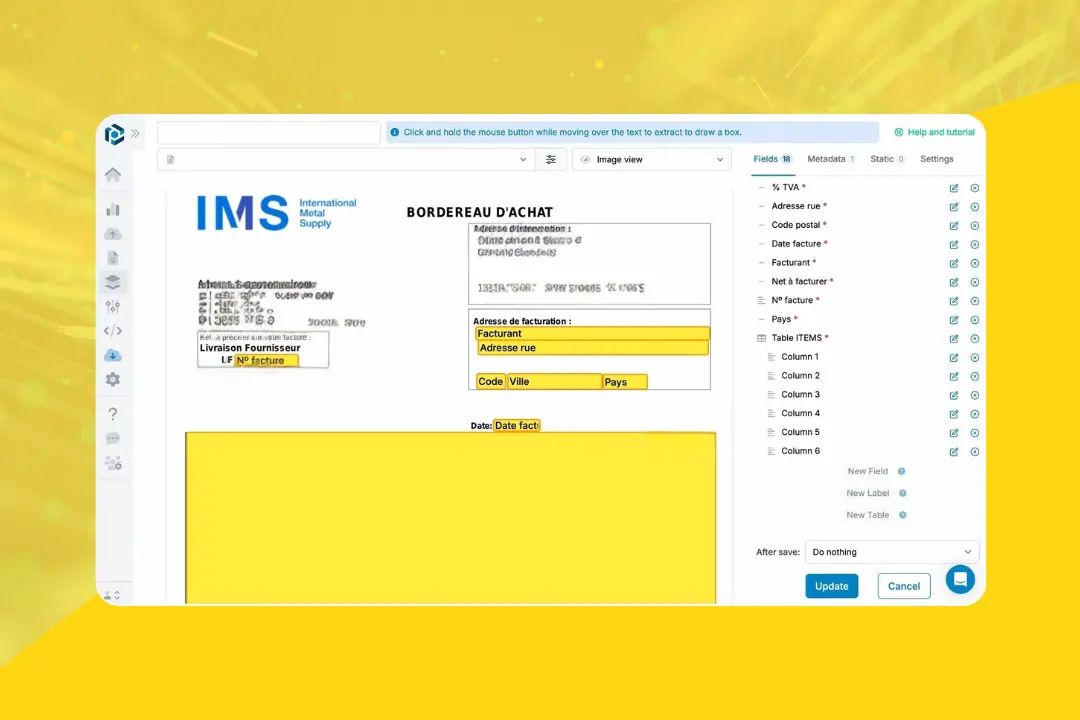1080x720 pixels.
Task: Open the question mark help icon
Action: [113, 413]
